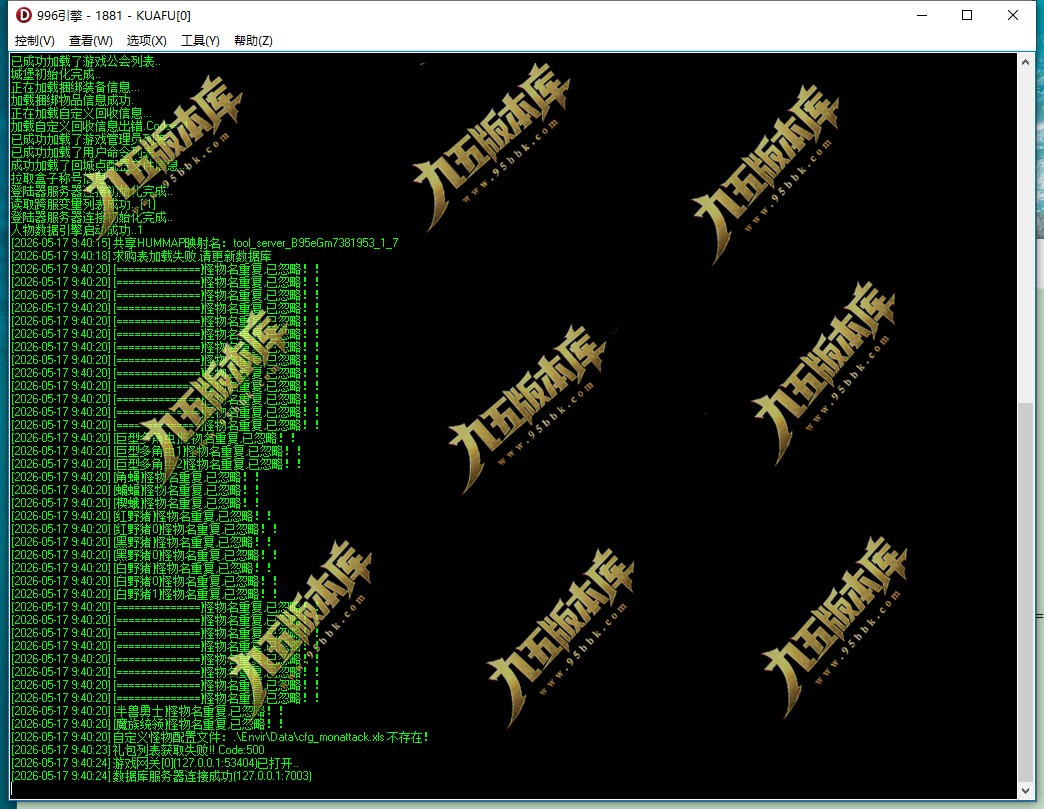This screenshot has height=809, width=1044.
Task: Click the [红野猪0] duplicate monster line
Action: 144,529
